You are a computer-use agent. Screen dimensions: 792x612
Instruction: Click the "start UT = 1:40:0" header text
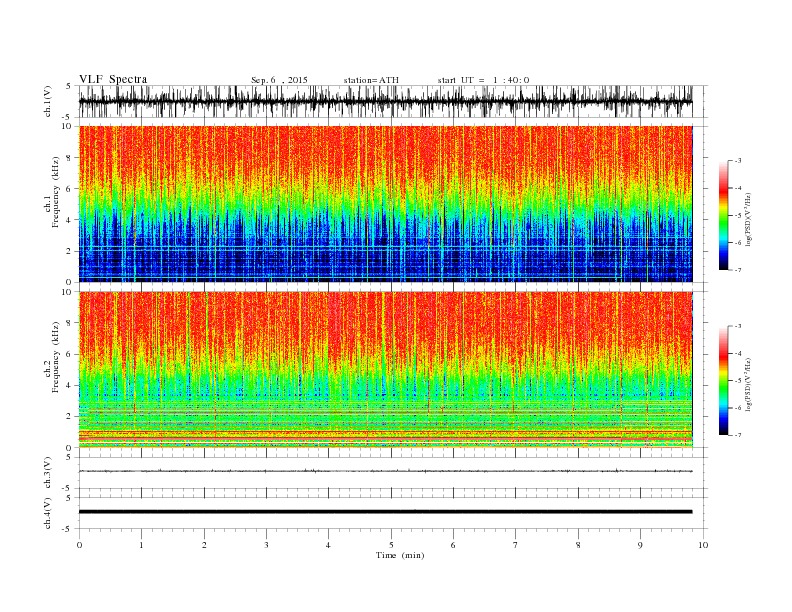(x=483, y=80)
